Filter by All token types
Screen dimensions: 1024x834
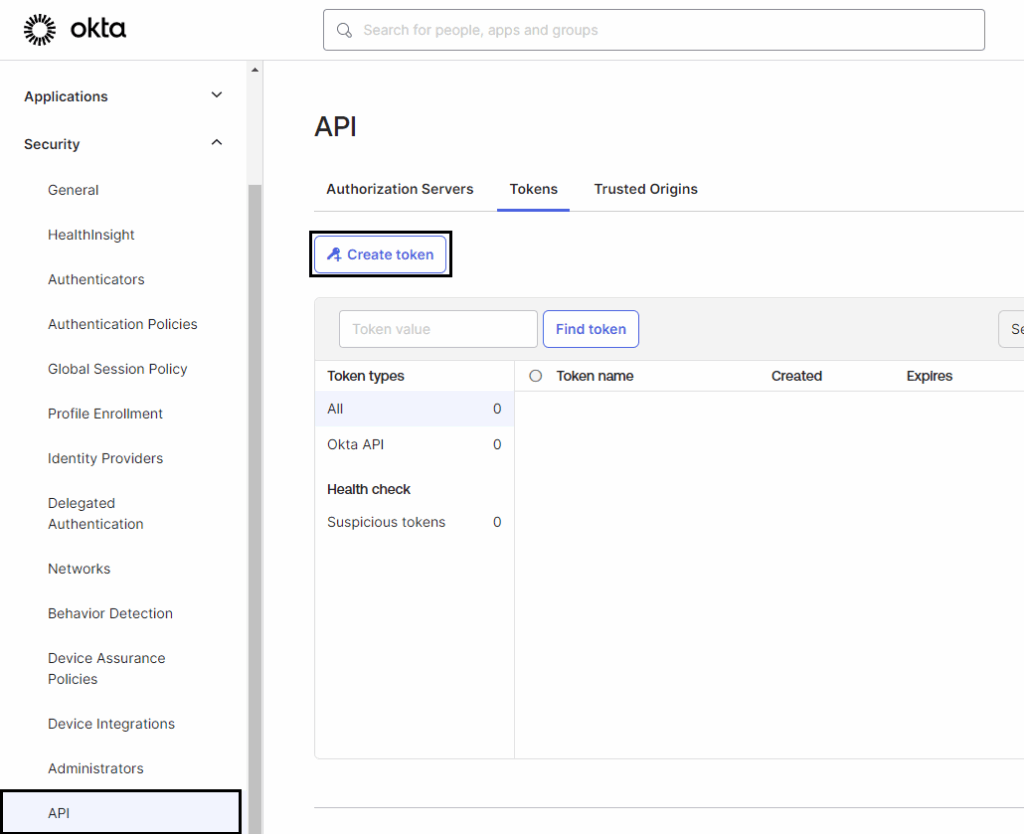pyautogui.click(x=414, y=409)
